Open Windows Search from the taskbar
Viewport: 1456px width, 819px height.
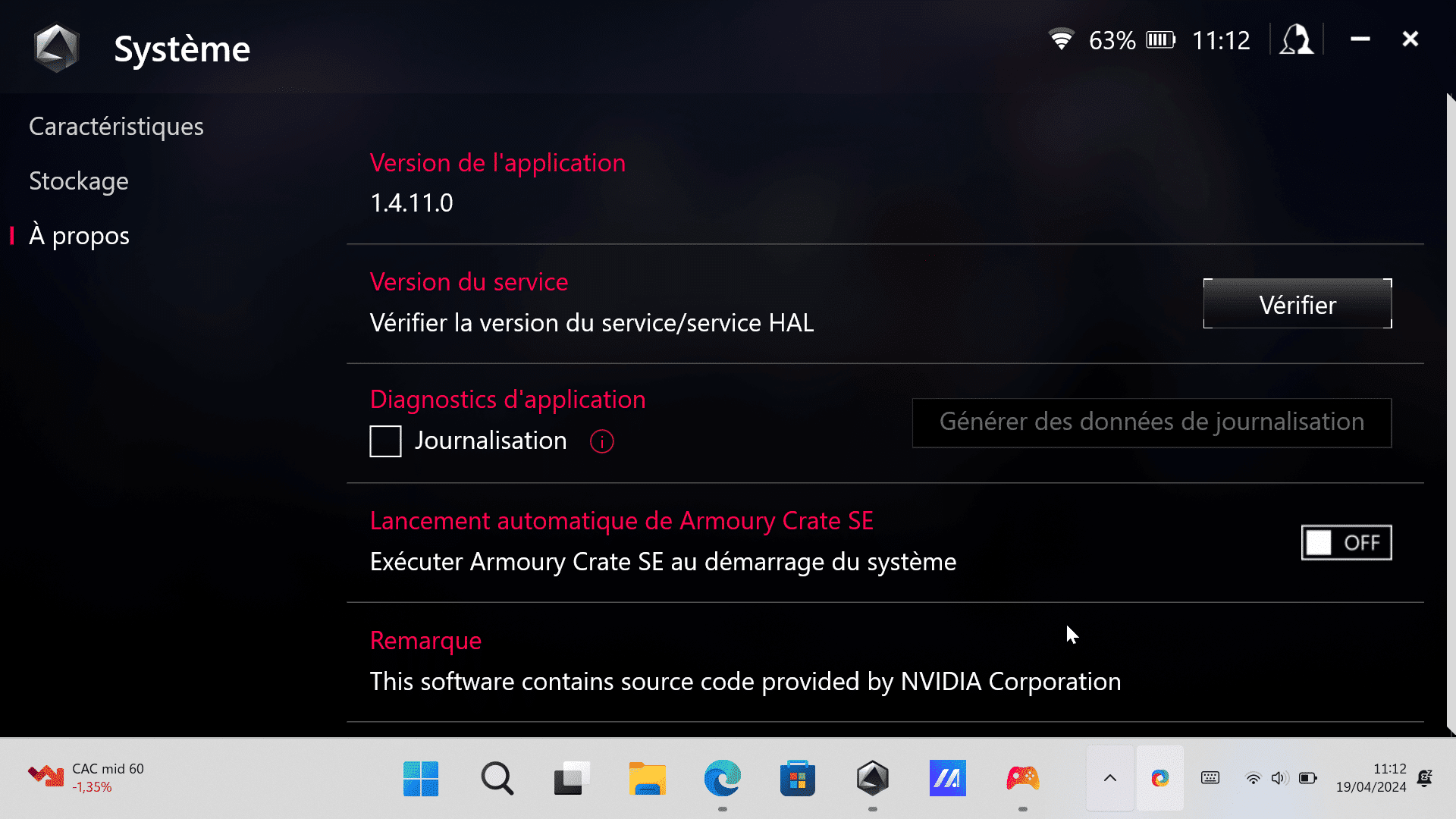click(x=497, y=778)
